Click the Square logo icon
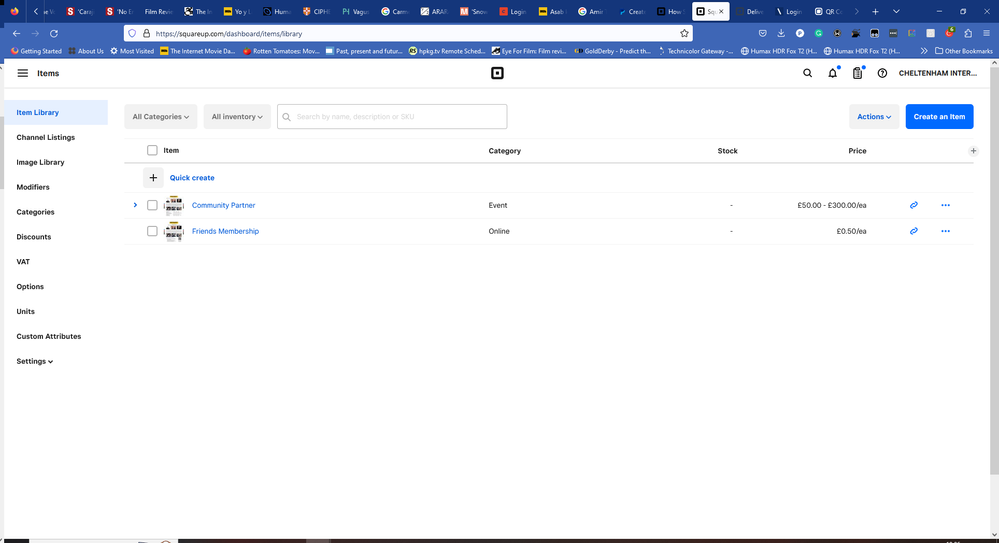Image resolution: width=999 pixels, height=543 pixels. [x=497, y=73]
